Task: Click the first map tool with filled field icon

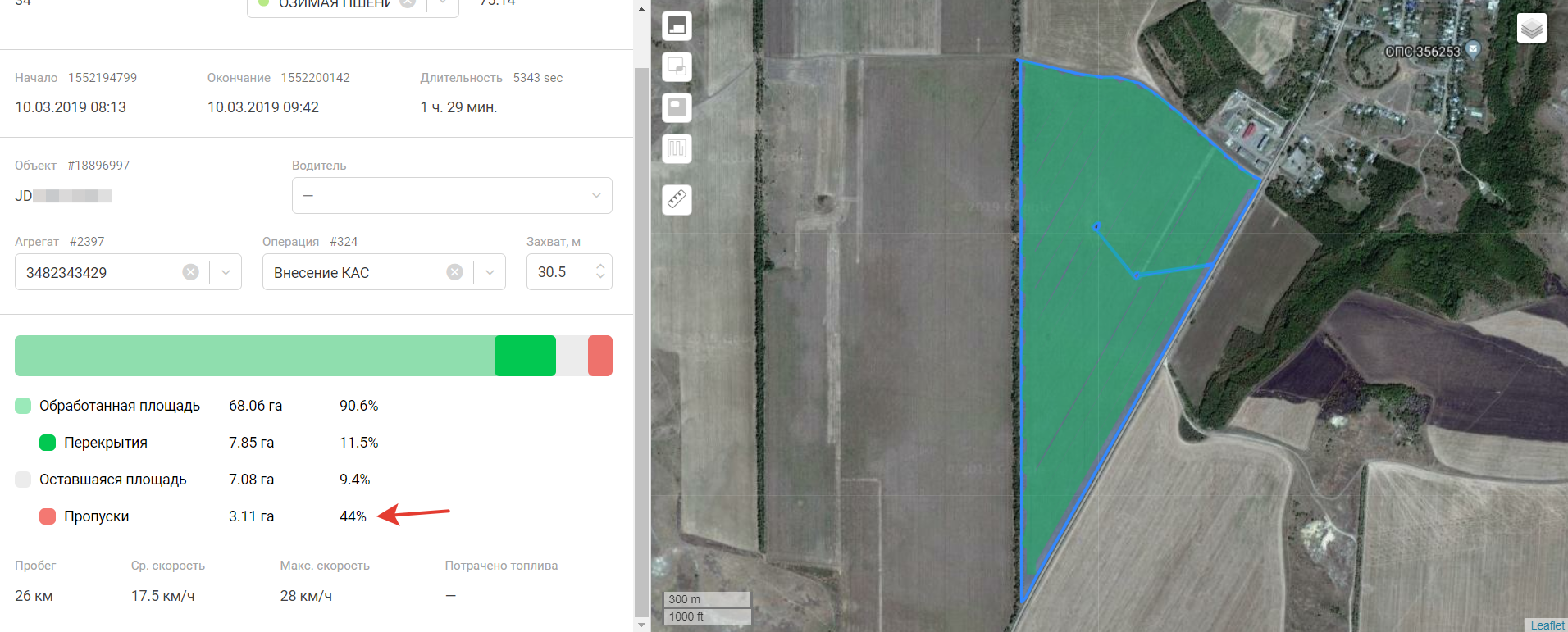Action: point(677,26)
